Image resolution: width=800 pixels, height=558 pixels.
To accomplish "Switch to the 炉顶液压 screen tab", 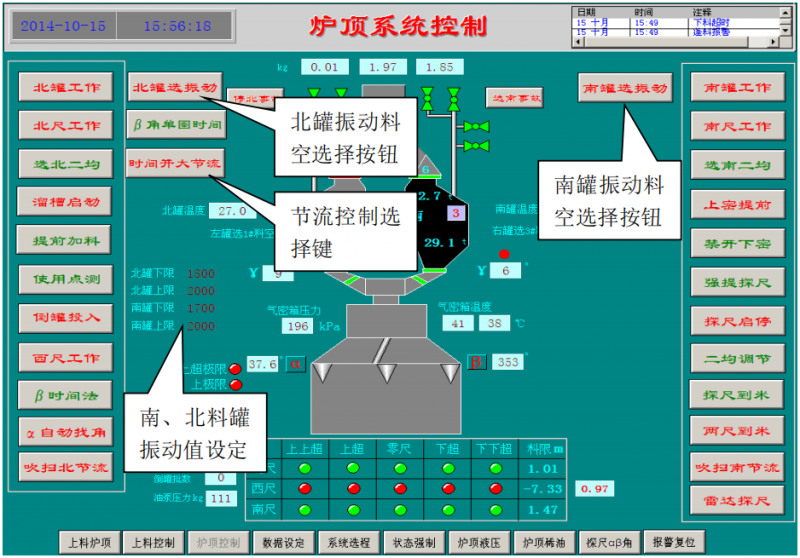I will point(478,542).
